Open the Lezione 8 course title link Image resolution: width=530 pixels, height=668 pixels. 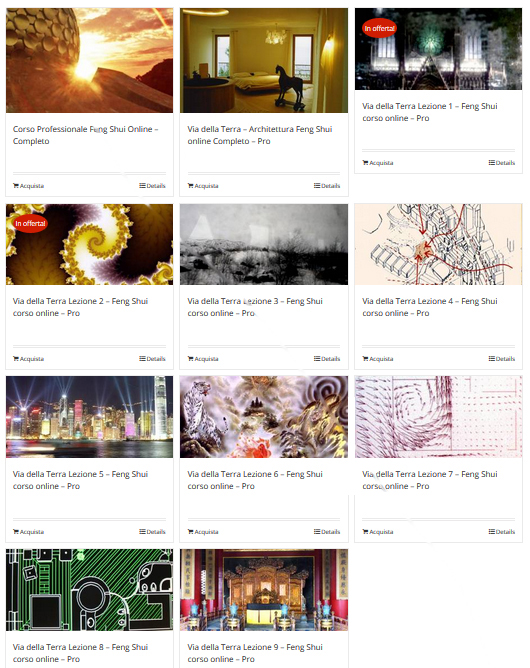[x=80, y=653]
